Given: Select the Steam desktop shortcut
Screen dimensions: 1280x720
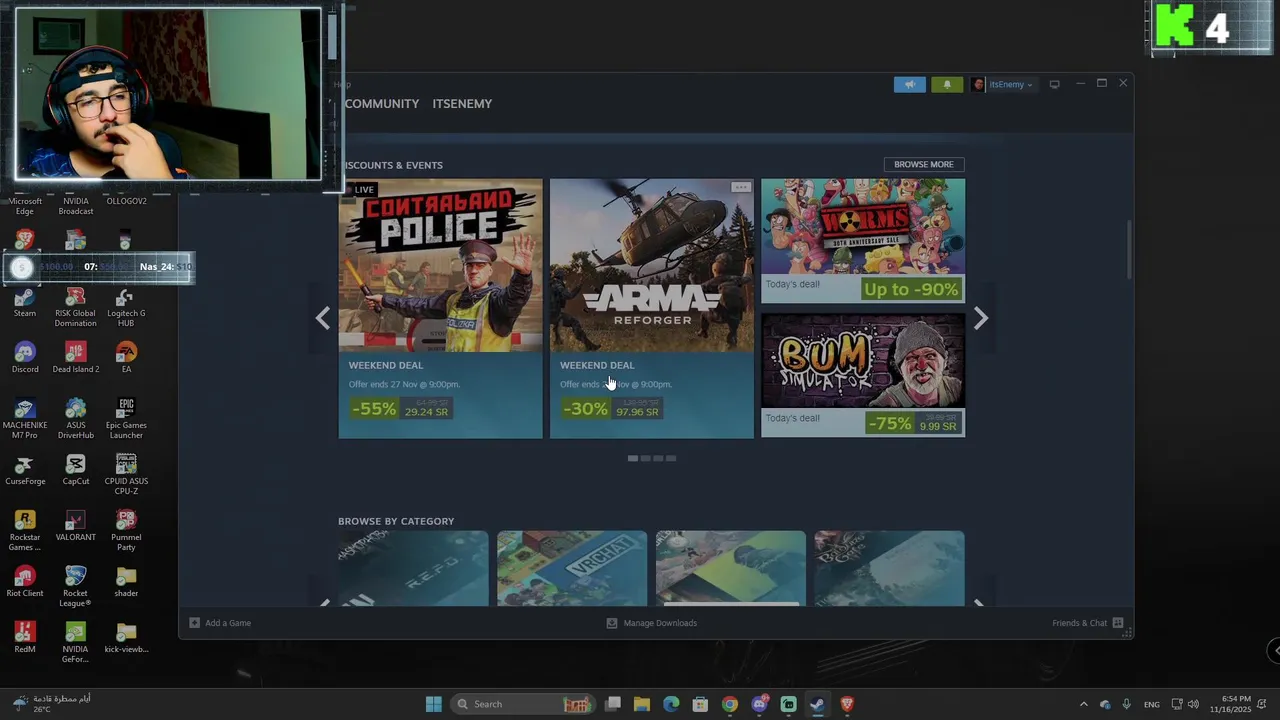Looking at the screenshot, I should click(x=25, y=302).
